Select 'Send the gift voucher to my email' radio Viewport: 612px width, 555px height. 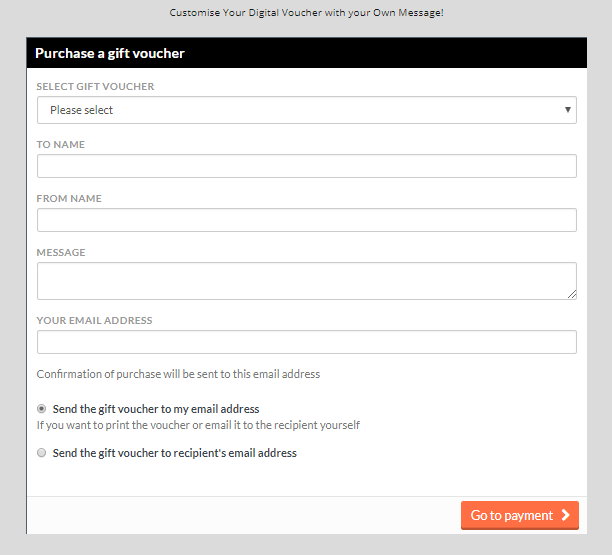coord(42,409)
